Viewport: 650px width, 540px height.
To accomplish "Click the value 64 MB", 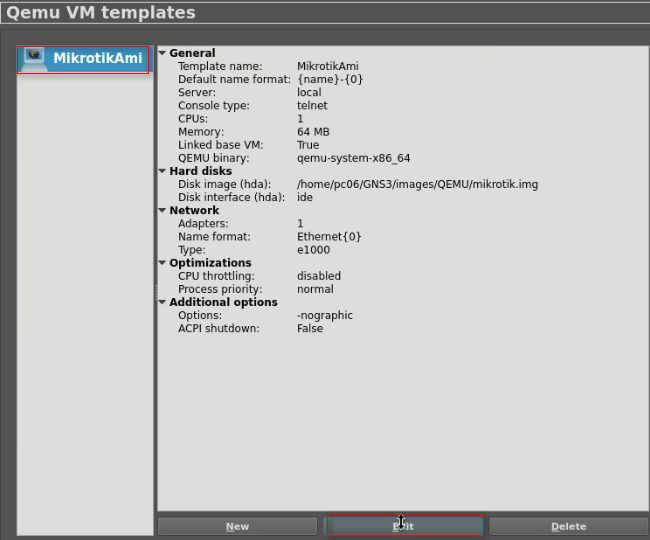I will click(313, 132).
